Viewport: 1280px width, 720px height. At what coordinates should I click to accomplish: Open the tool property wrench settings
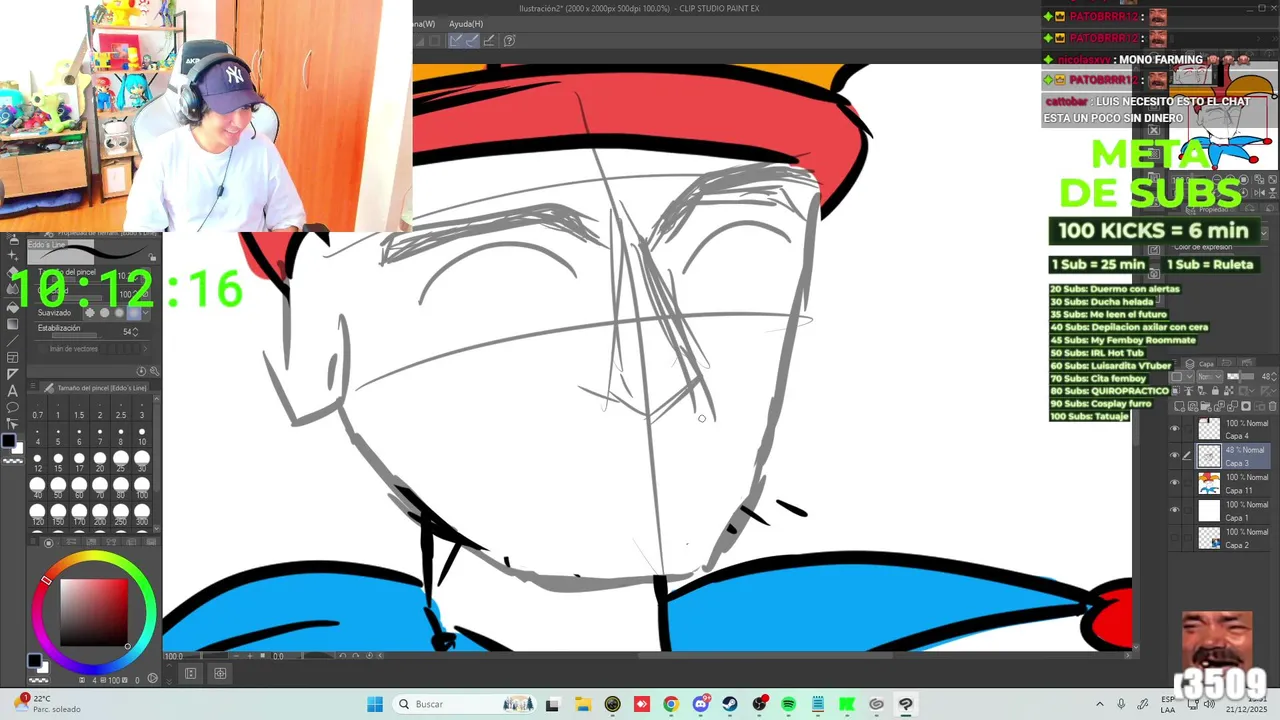[154, 371]
